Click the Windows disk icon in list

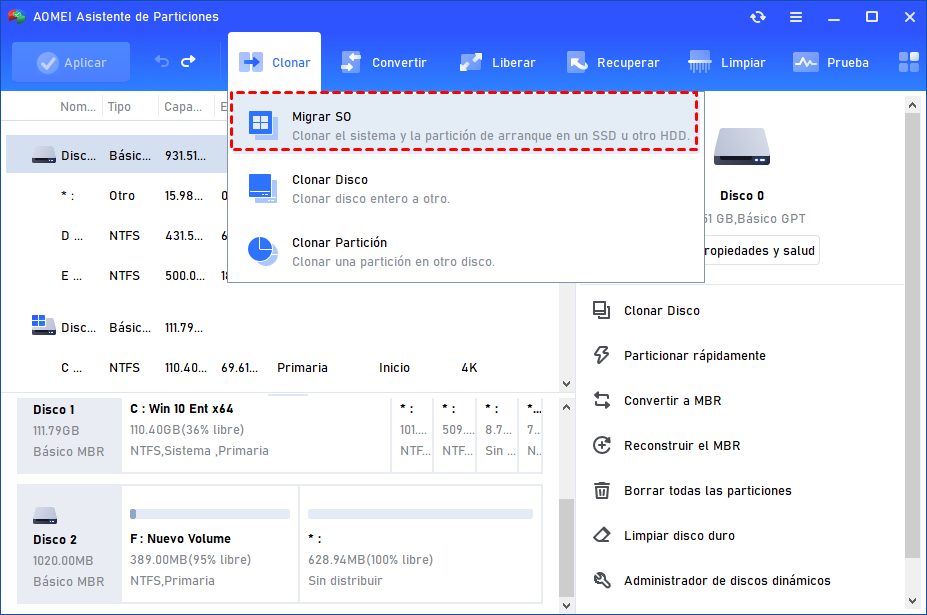43,325
